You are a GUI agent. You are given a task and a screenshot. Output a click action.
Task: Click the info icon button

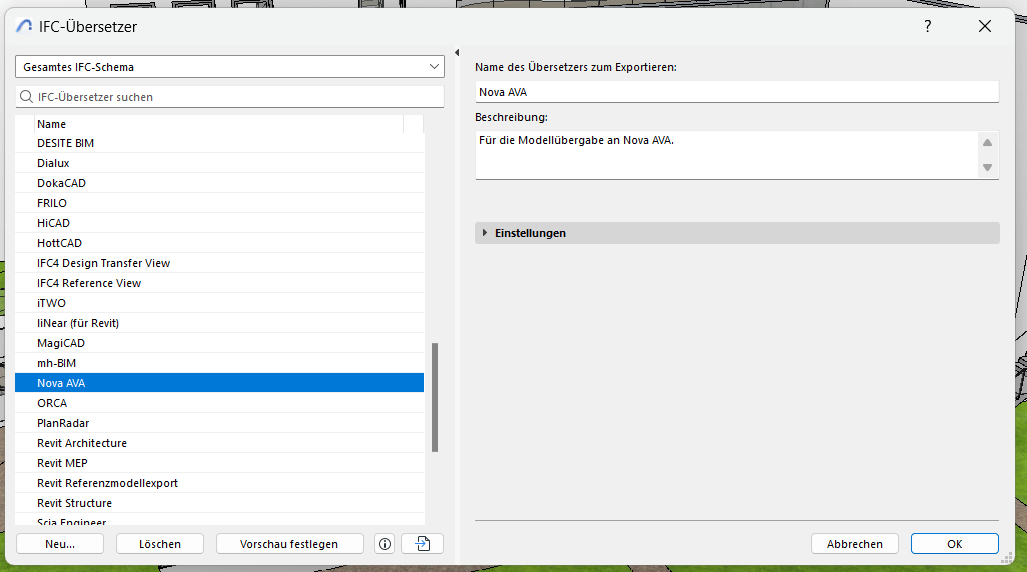(384, 544)
